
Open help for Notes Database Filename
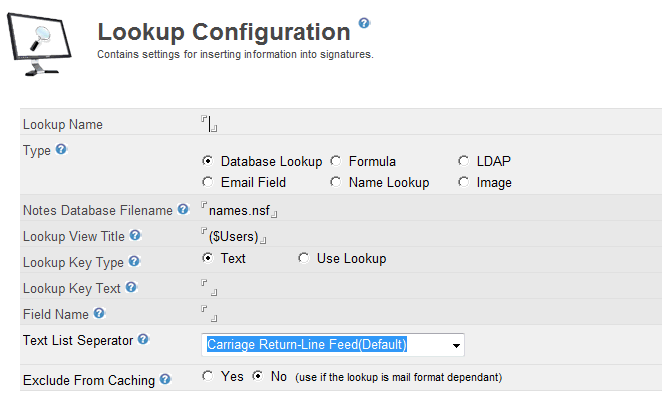point(183,210)
